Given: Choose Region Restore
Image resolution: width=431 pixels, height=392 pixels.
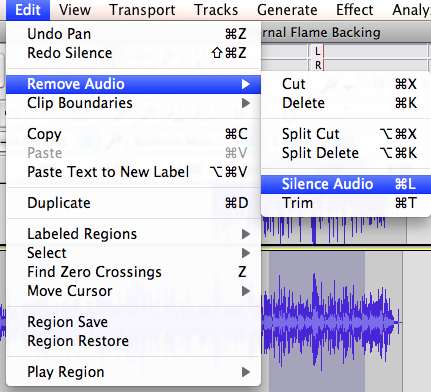Looking at the screenshot, I should [x=133, y=341].
